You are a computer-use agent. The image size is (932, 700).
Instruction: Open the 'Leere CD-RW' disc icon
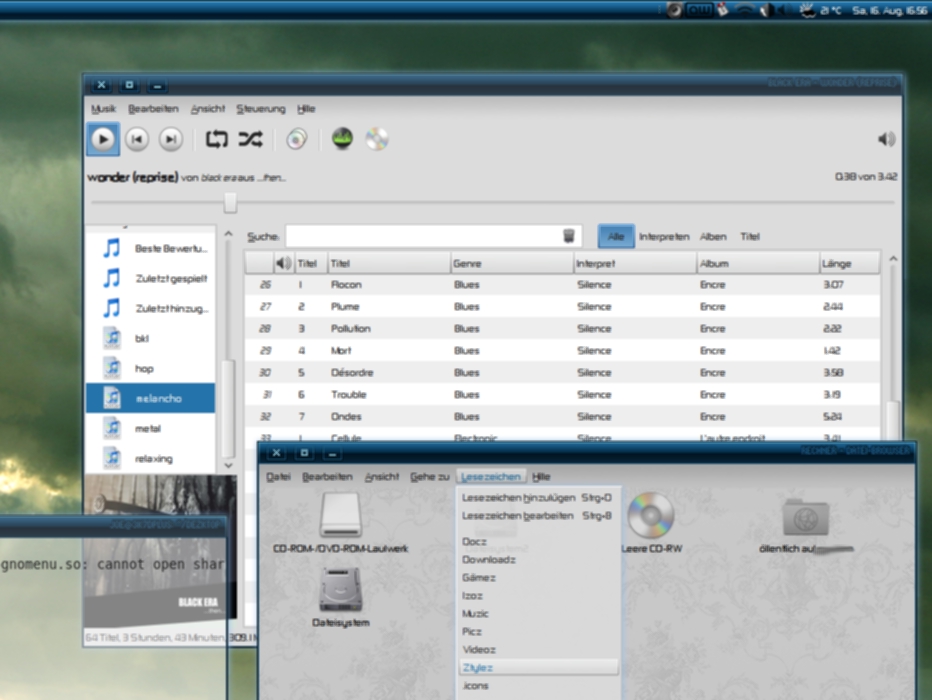[651, 515]
